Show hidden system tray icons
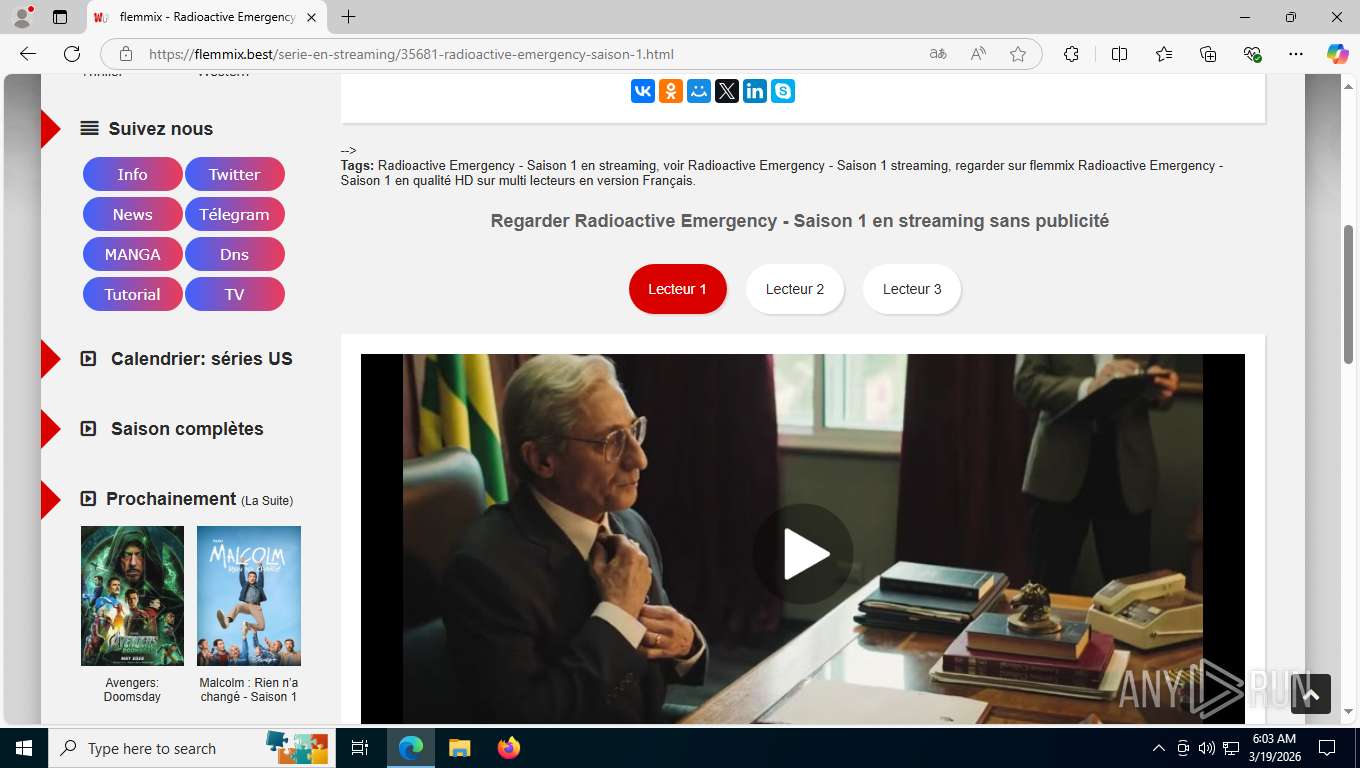This screenshot has width=1360, height=768. coord(1159,748)
